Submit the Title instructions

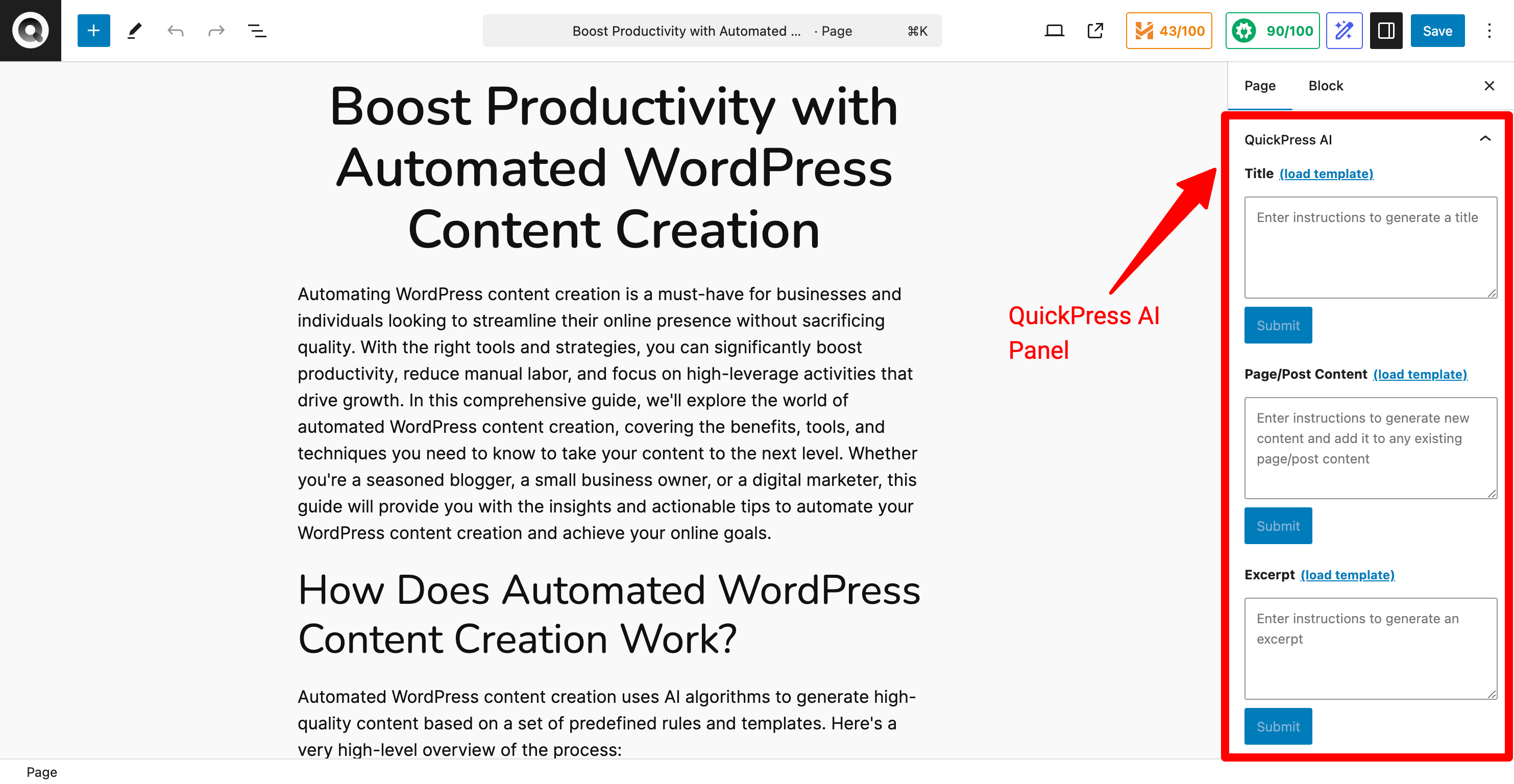[x=1278, y=325]
